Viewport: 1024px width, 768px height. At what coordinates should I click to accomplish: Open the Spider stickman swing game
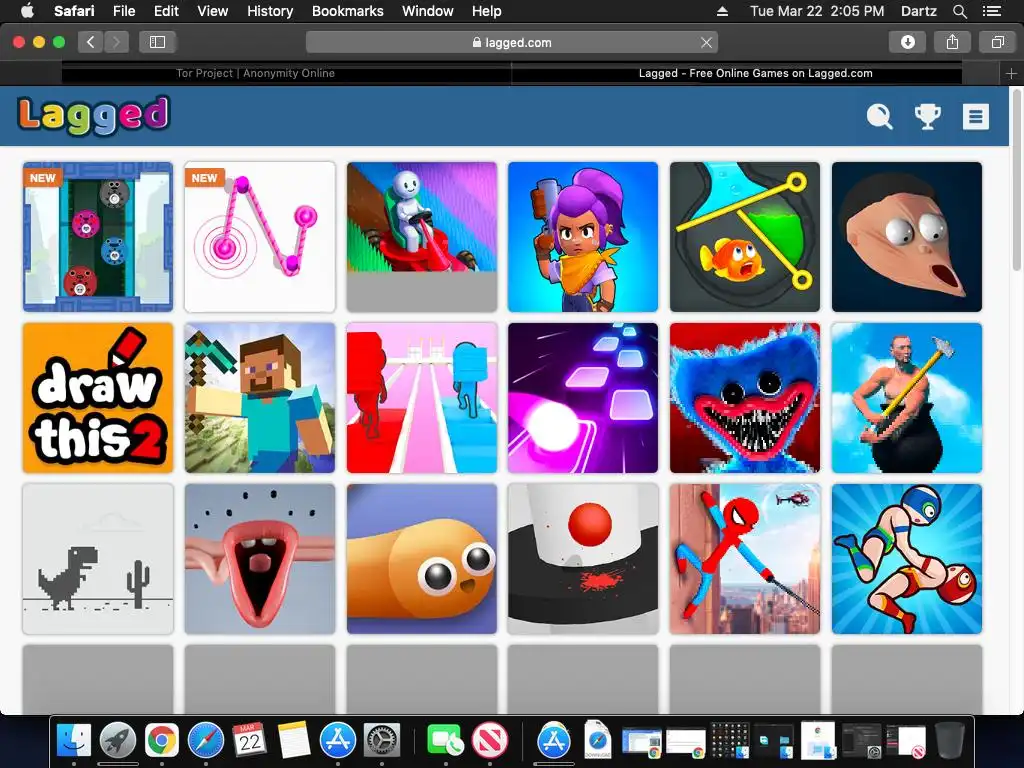point(744,559)
